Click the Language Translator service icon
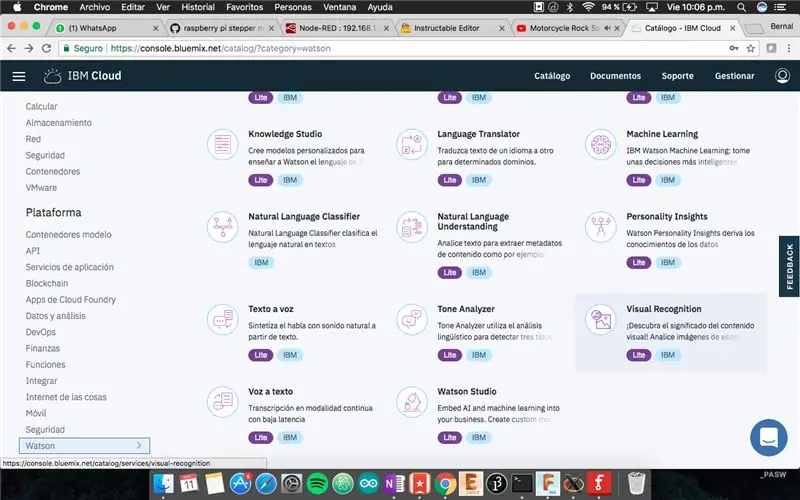 (x=412, y=144)
